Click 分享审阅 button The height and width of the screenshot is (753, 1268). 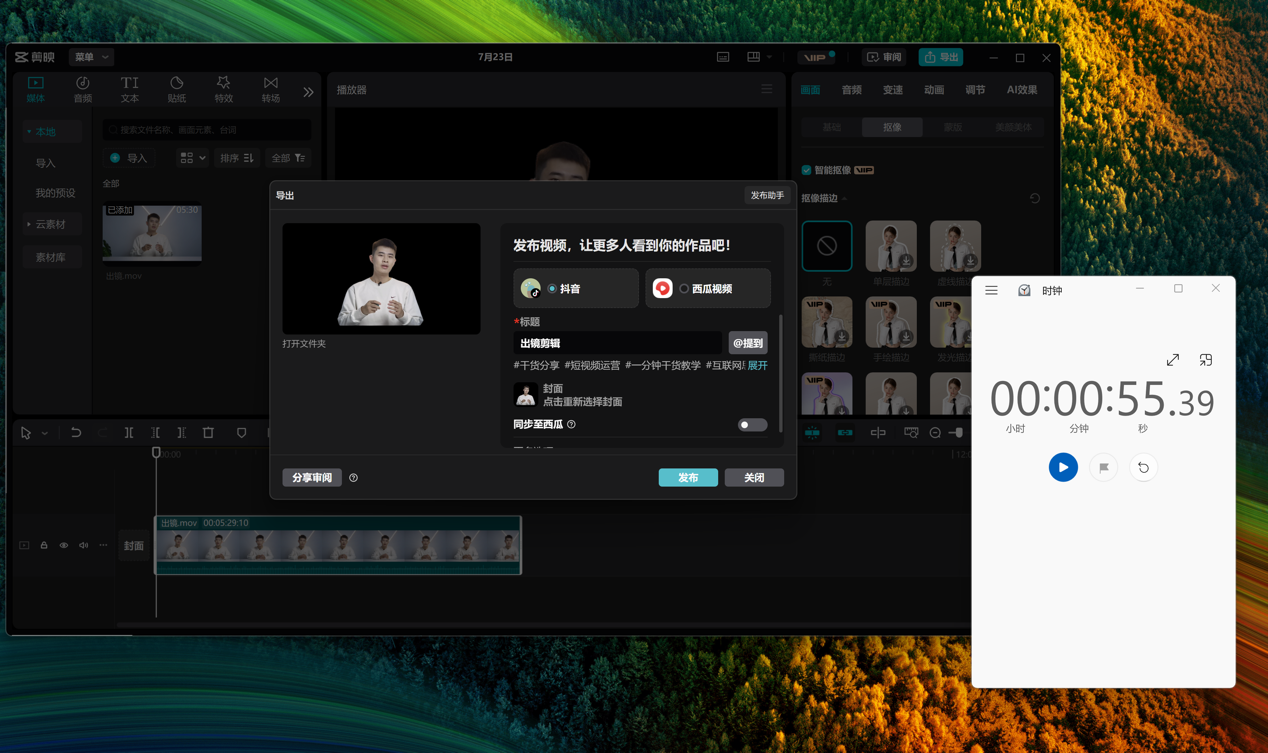click(312, 478)
